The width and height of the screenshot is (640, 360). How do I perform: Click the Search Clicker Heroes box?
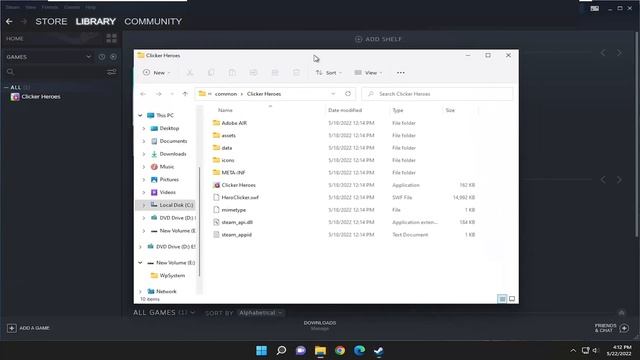click(437, 94)
